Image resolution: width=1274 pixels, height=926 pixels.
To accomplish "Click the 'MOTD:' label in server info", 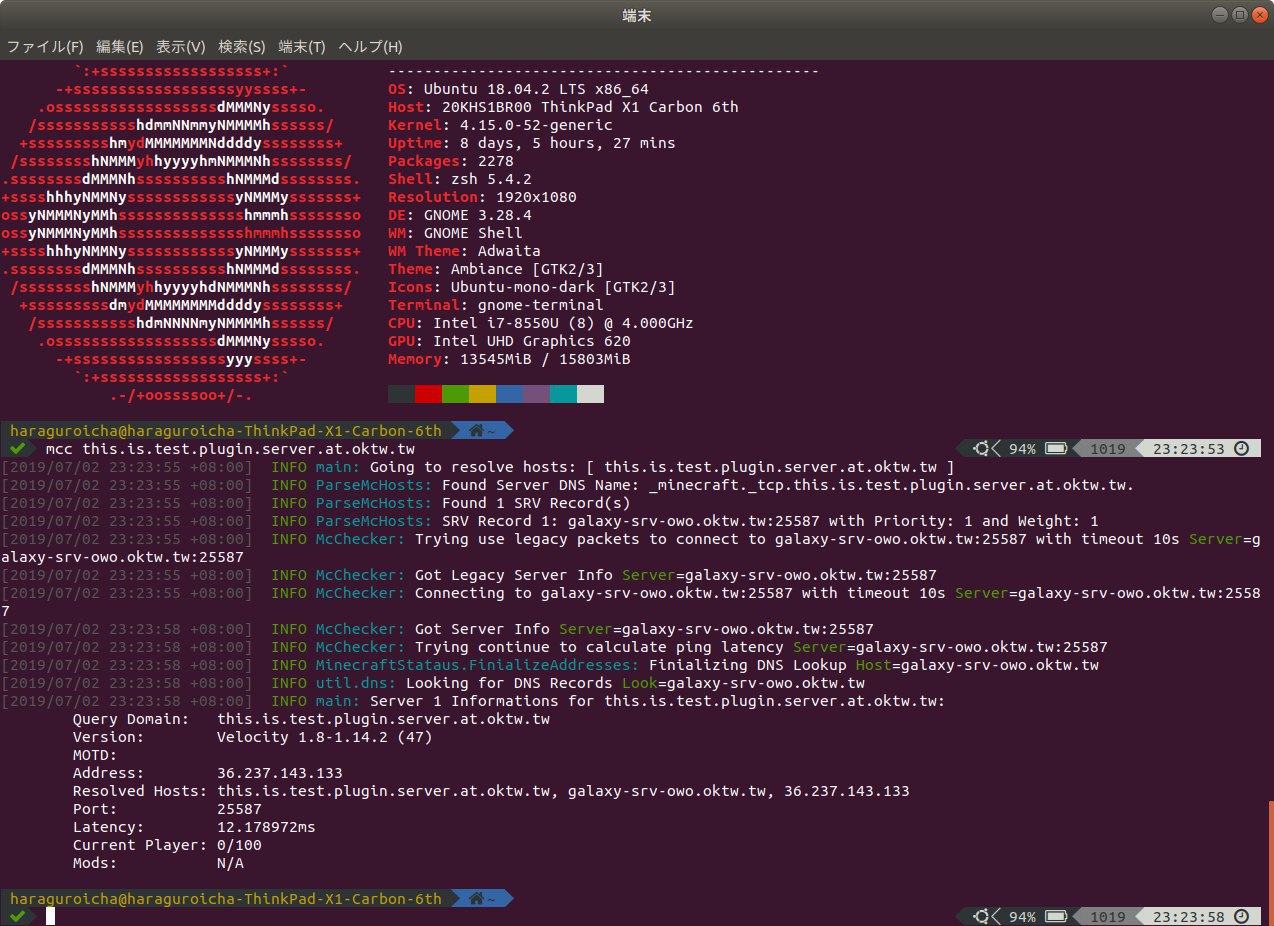I will point(95,755).
